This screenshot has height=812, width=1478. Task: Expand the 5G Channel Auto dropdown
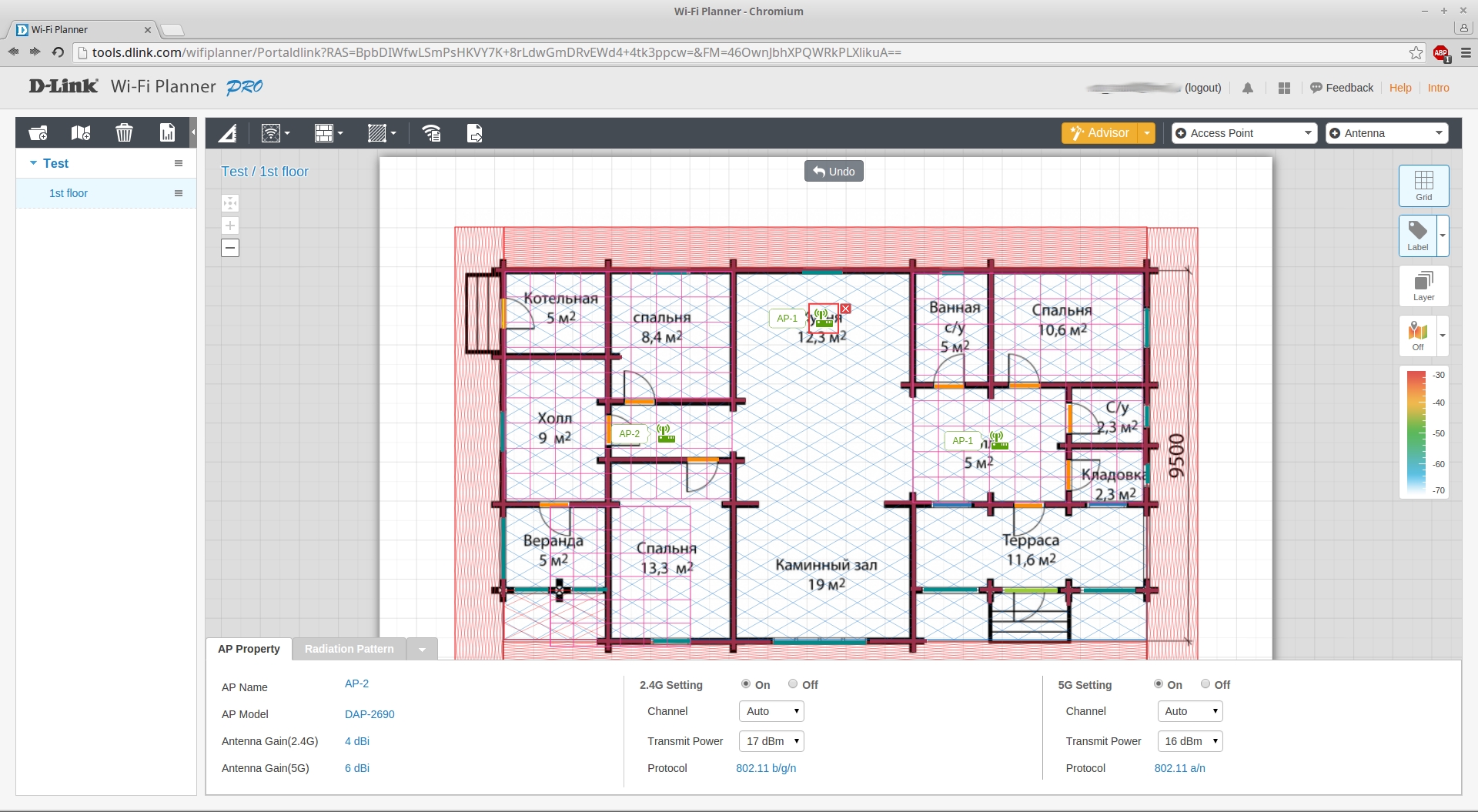tap(1190, 711)
